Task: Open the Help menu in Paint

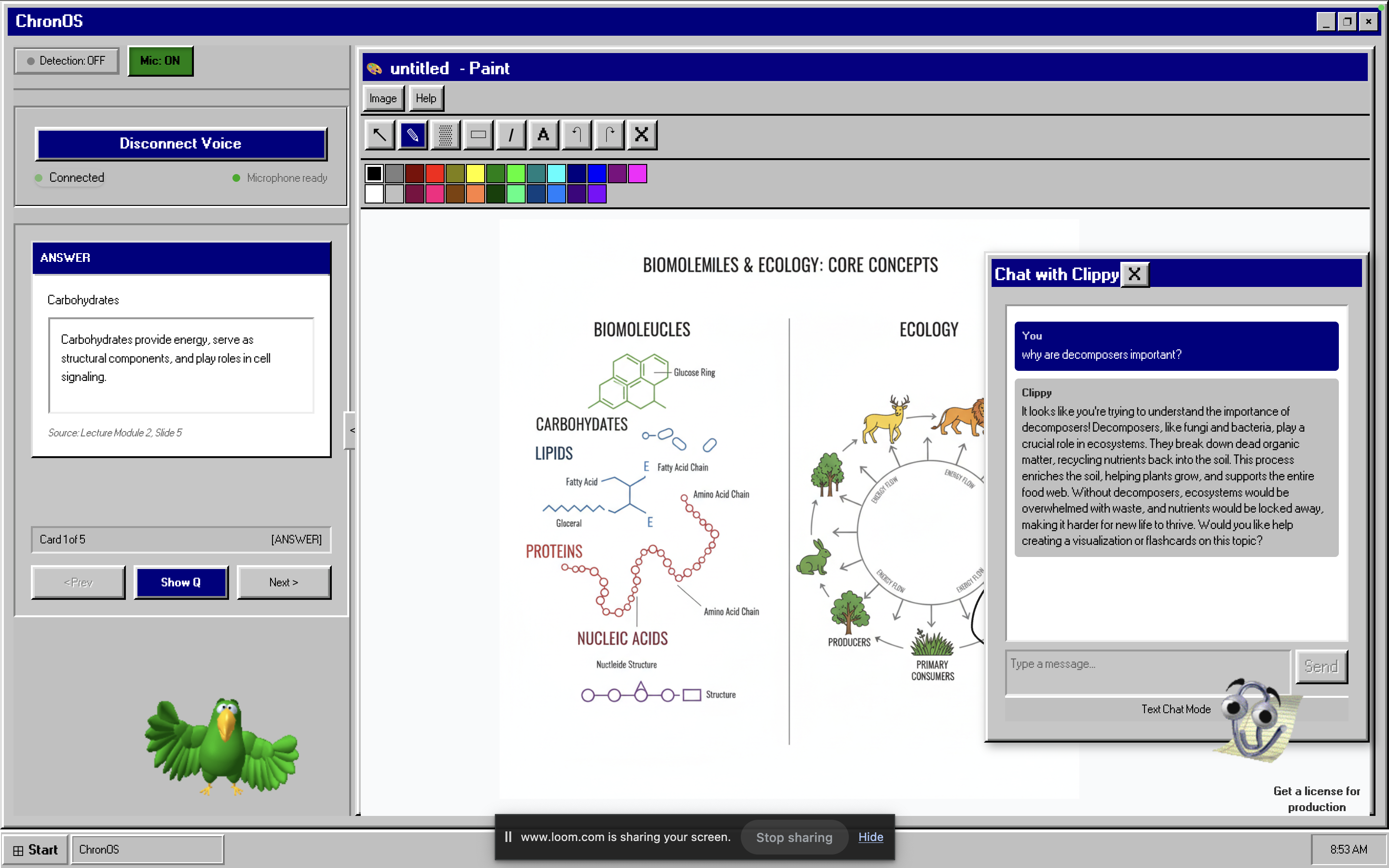Action: [426, 98]
